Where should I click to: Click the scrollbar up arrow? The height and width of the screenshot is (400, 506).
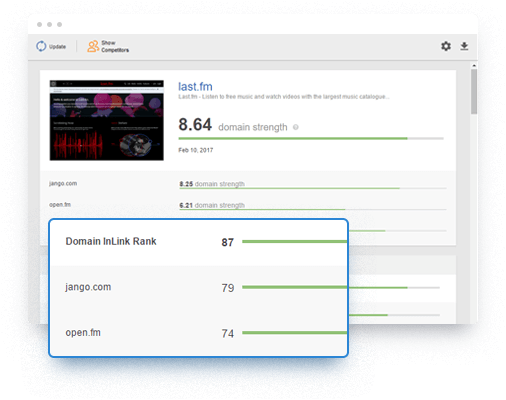coord(474,65)
